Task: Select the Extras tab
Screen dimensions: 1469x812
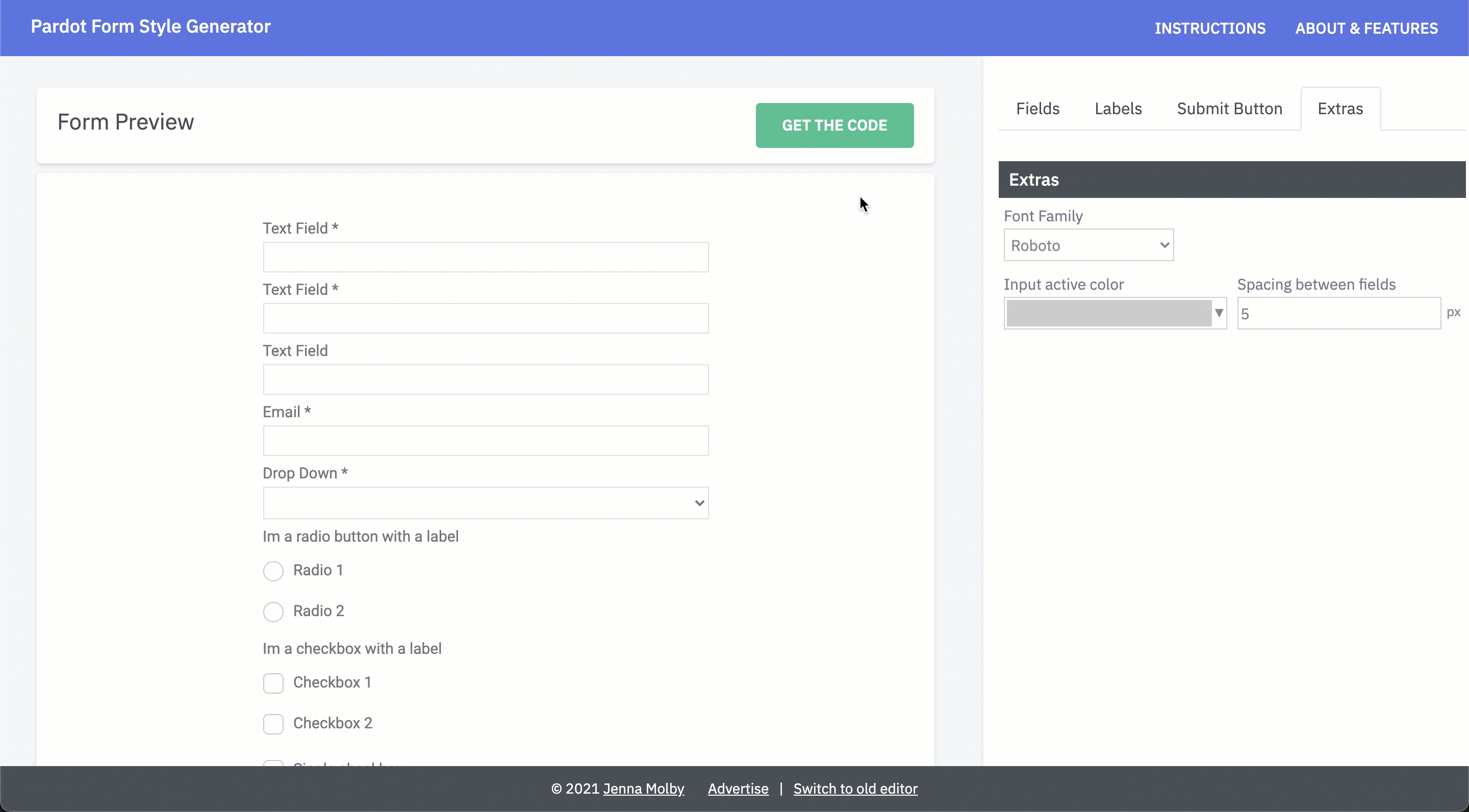Action: click(x=1339, y=109)
